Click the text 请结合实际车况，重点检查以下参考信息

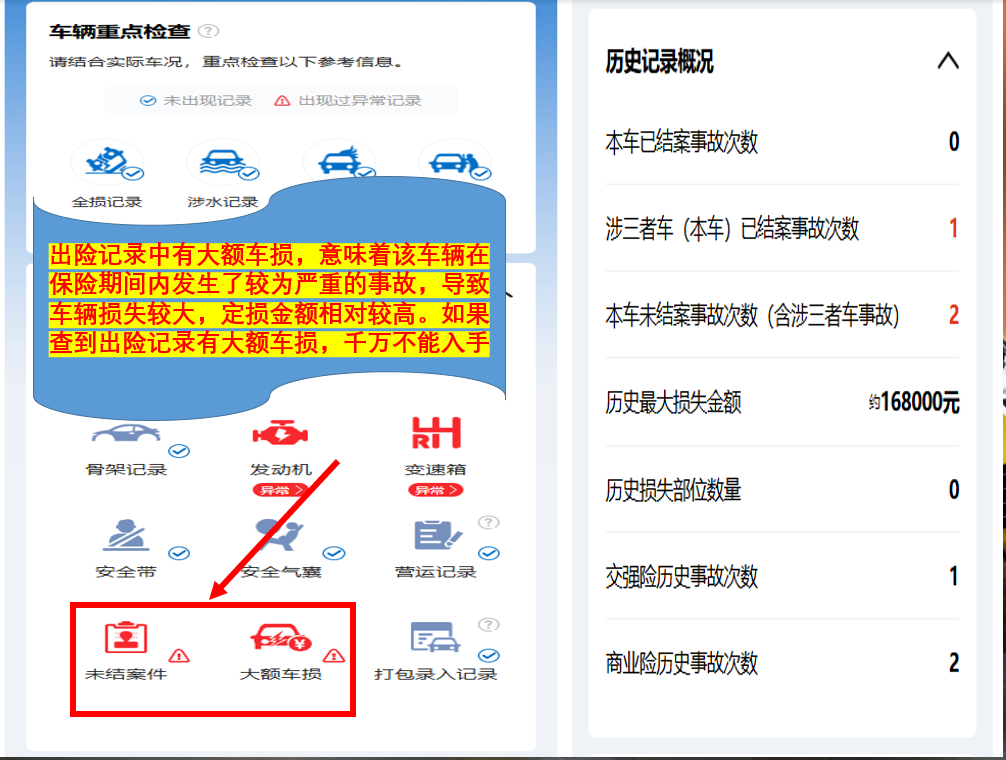pyautogui.click(x=226, y=62)
